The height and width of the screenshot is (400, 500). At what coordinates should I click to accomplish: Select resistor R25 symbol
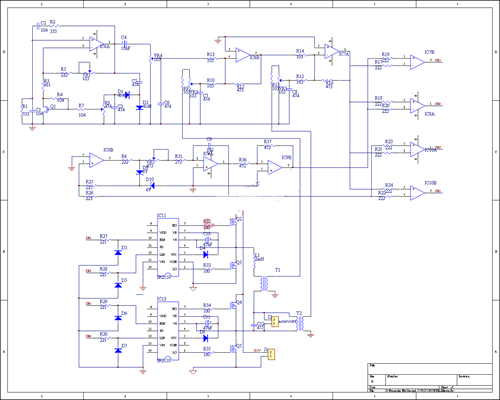90,186
